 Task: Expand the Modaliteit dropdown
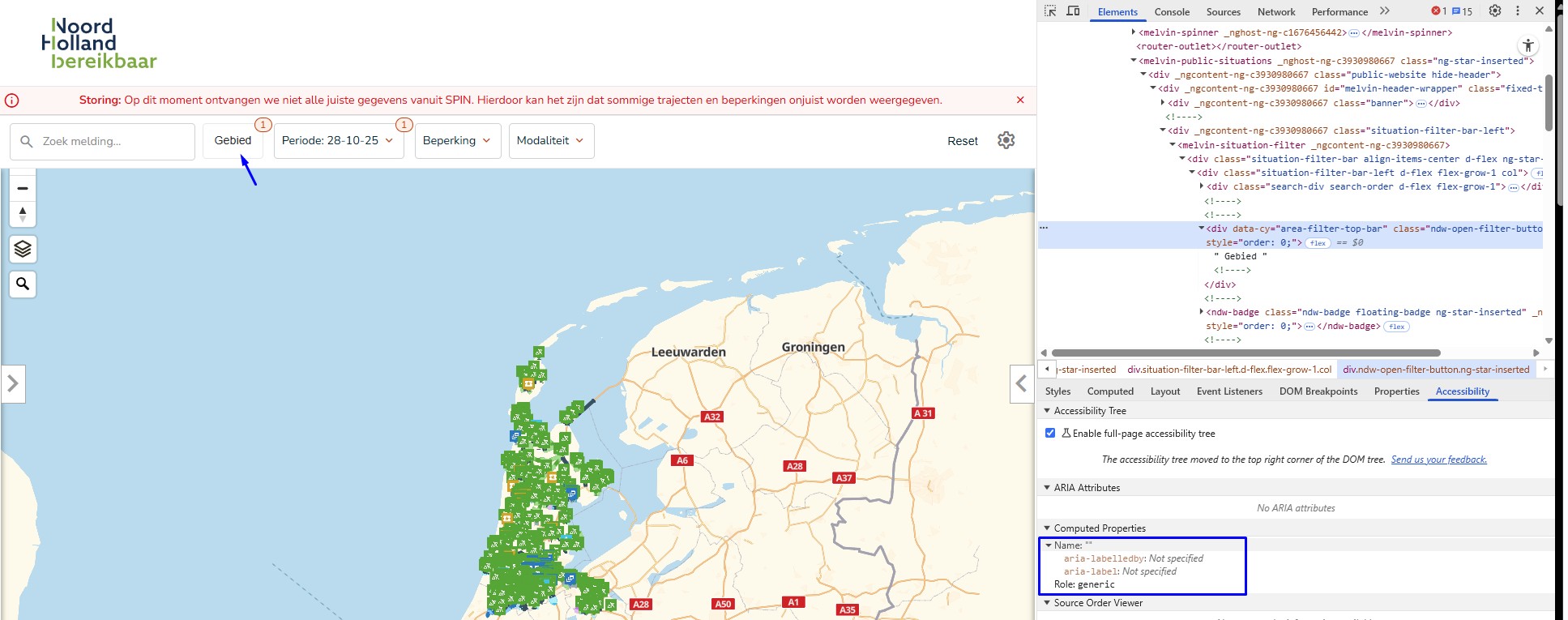tap(551, 140)
